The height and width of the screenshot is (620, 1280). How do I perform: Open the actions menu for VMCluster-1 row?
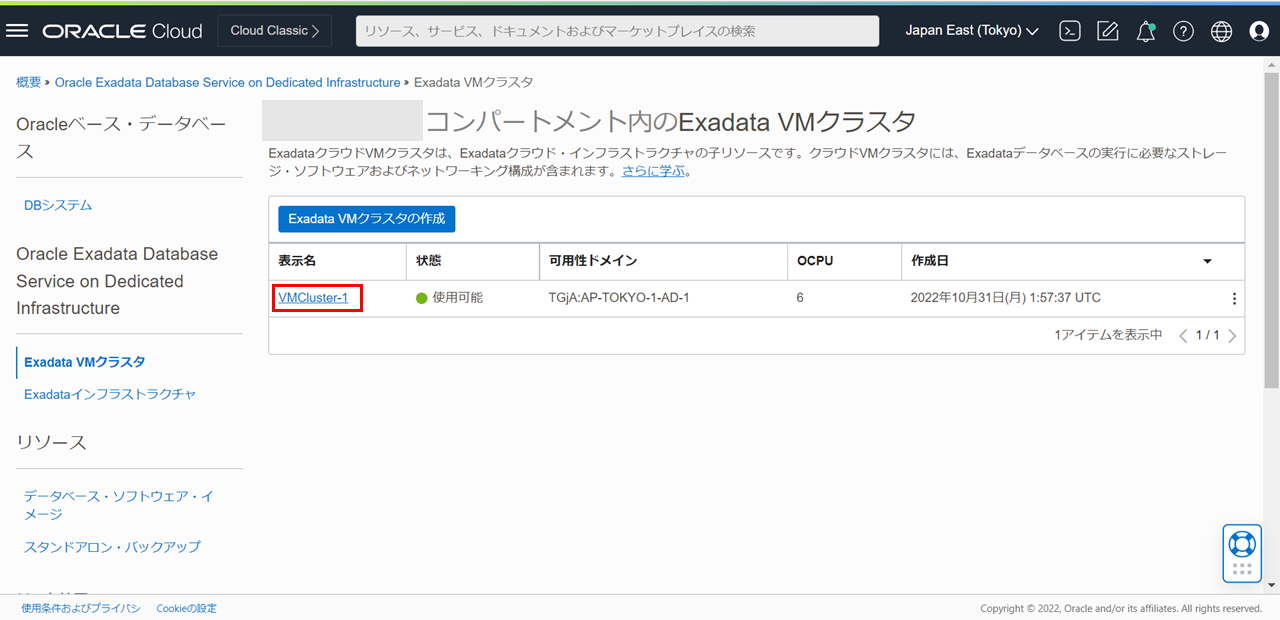coord(1234,298)
